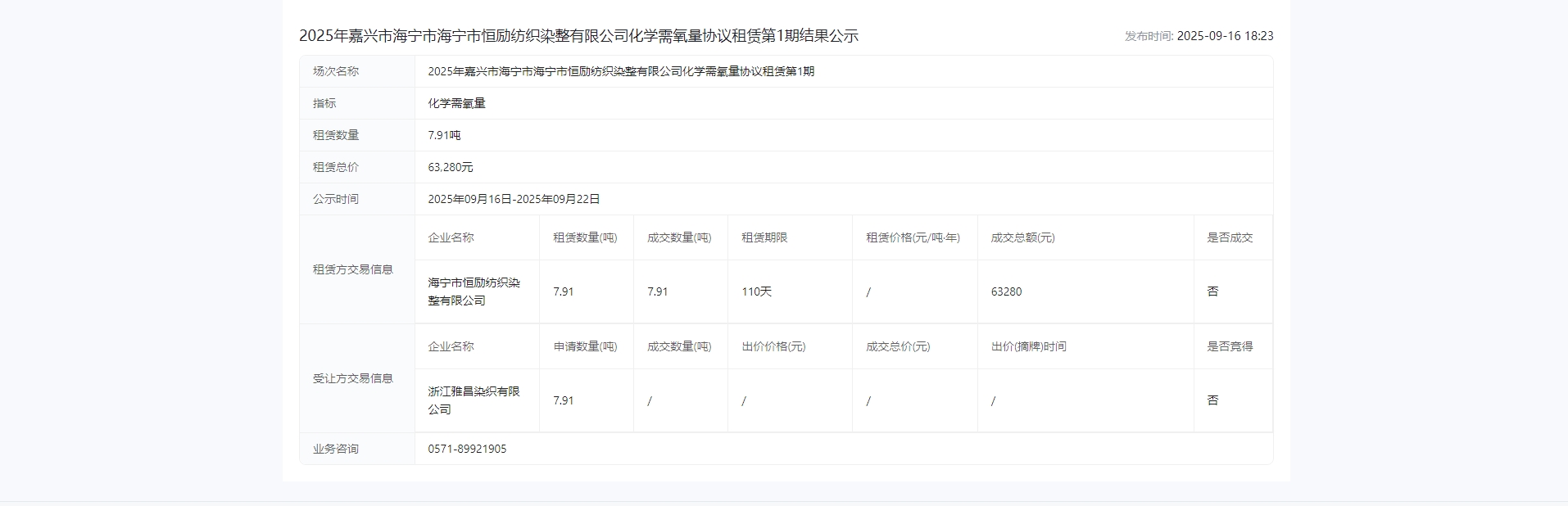The height and width of the screenshot is (506, 1568).
Task: Click the 成交总额(元) column header
Action: pos(1022,237)
